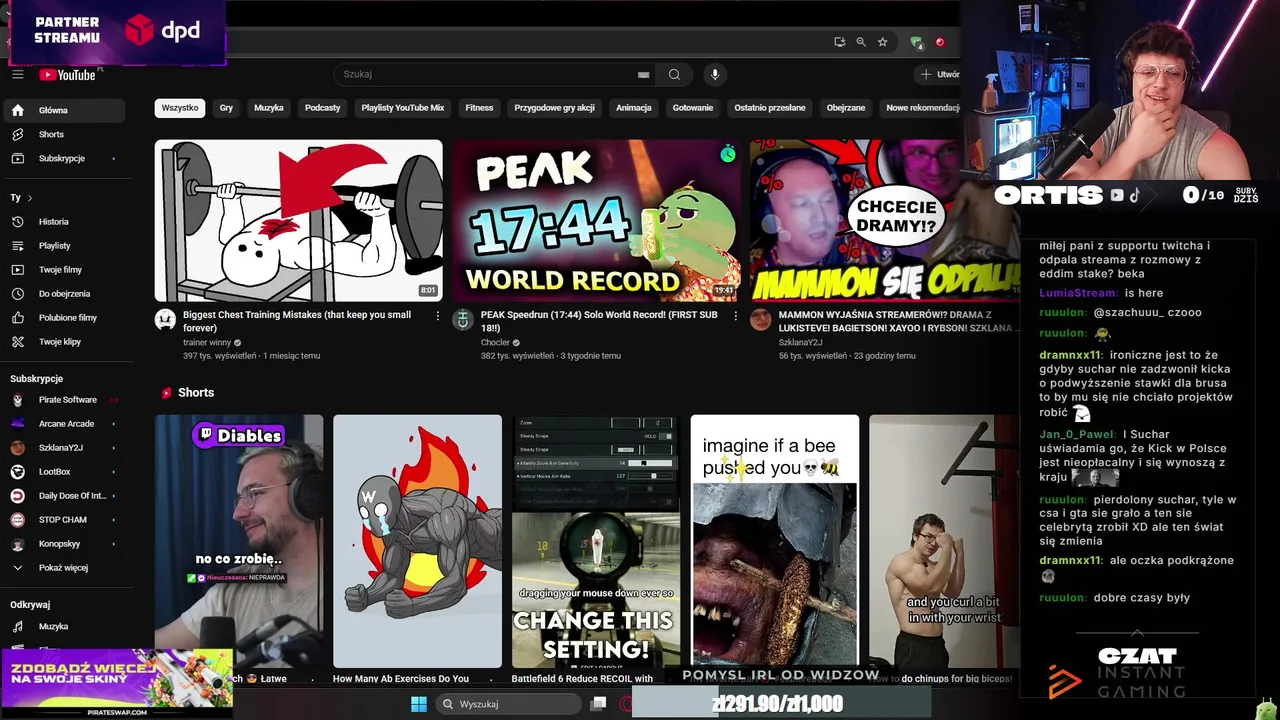
Task: Open Arcane Arcade channel subscription
Action: (63, 424)
